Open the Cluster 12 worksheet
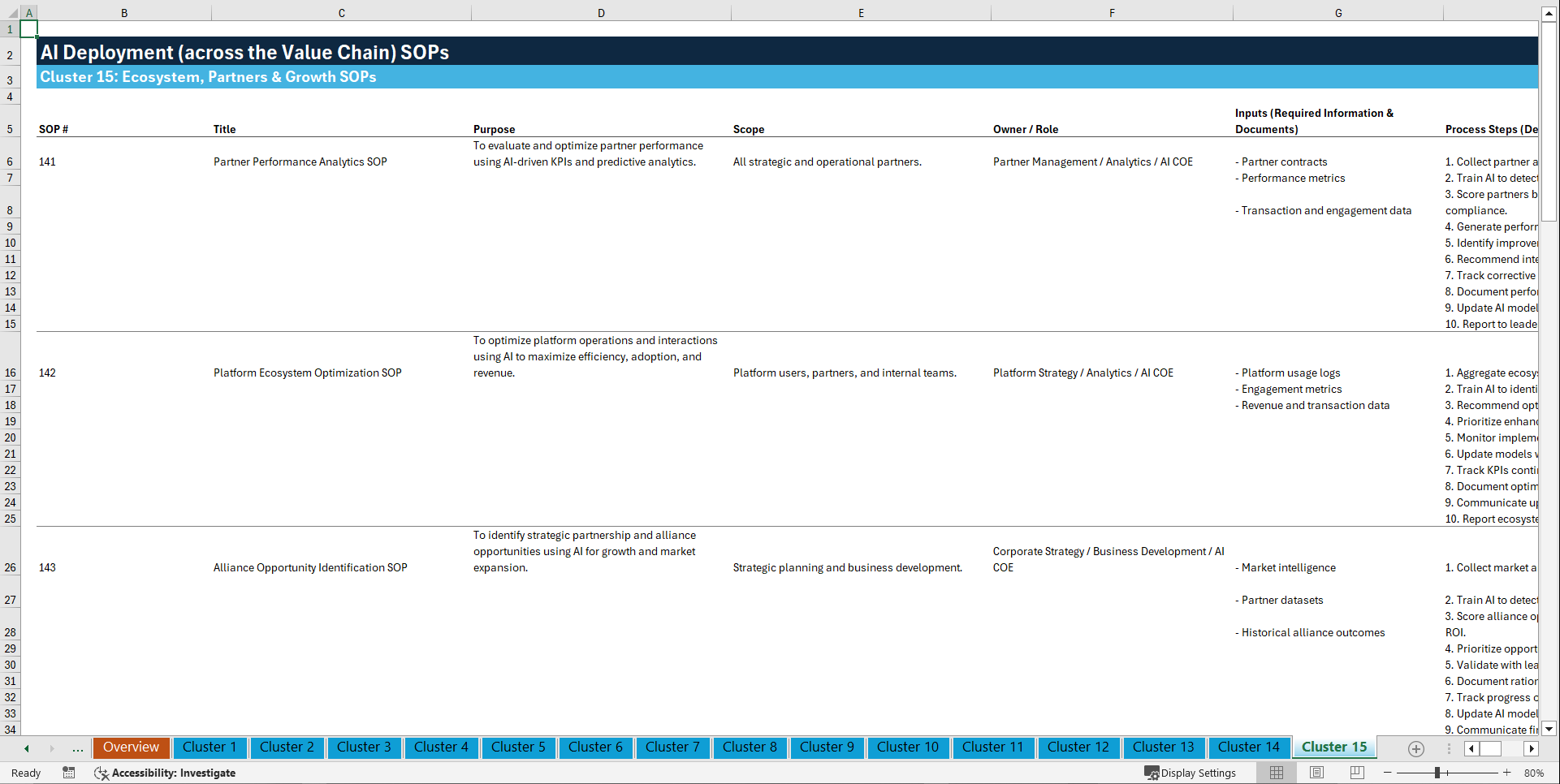The height and width of the screenshot is (784, 1560). click(x=1078, y=747)
